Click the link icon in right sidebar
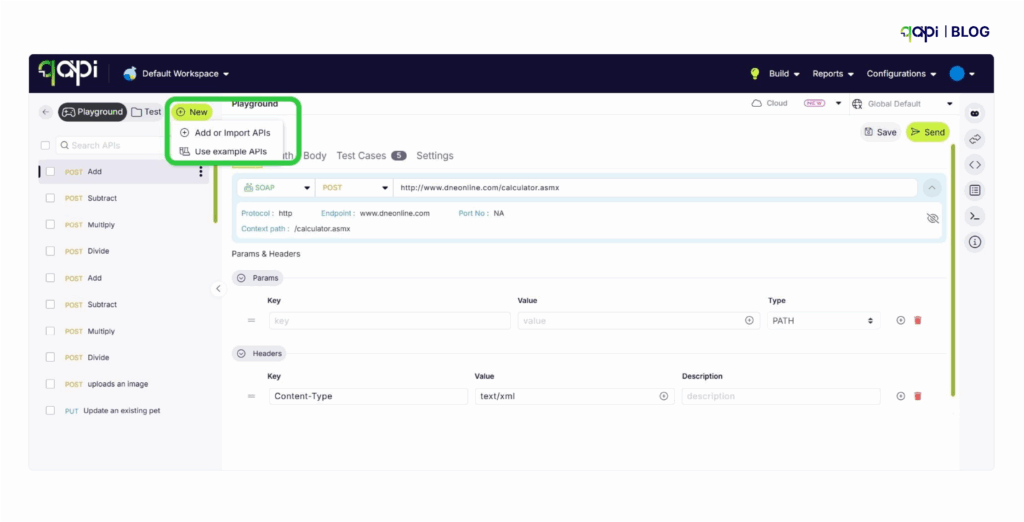The width and height of the screenshot is (1024, 522). [x=975, y=139]
